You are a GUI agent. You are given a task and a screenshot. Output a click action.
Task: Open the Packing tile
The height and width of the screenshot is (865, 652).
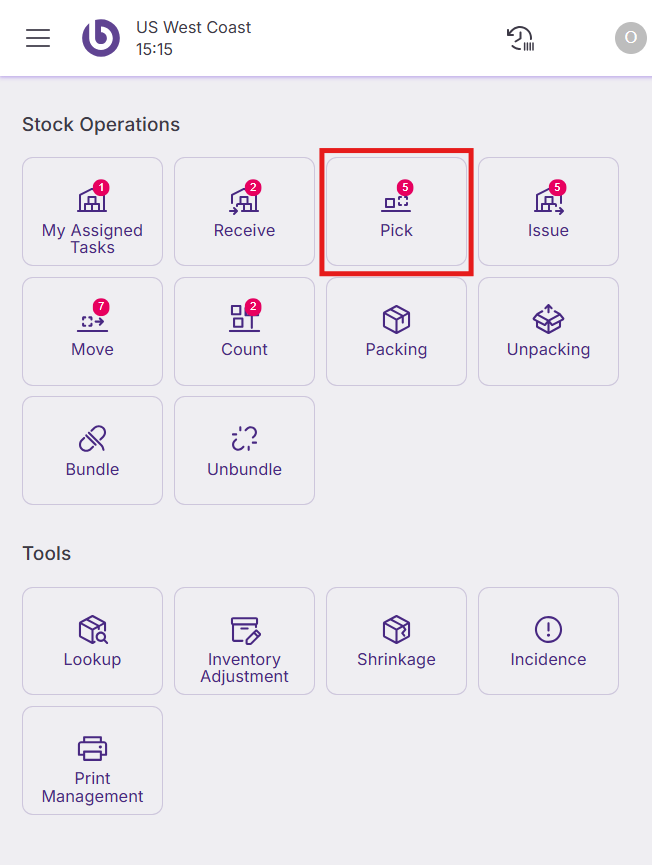(396, 331)
